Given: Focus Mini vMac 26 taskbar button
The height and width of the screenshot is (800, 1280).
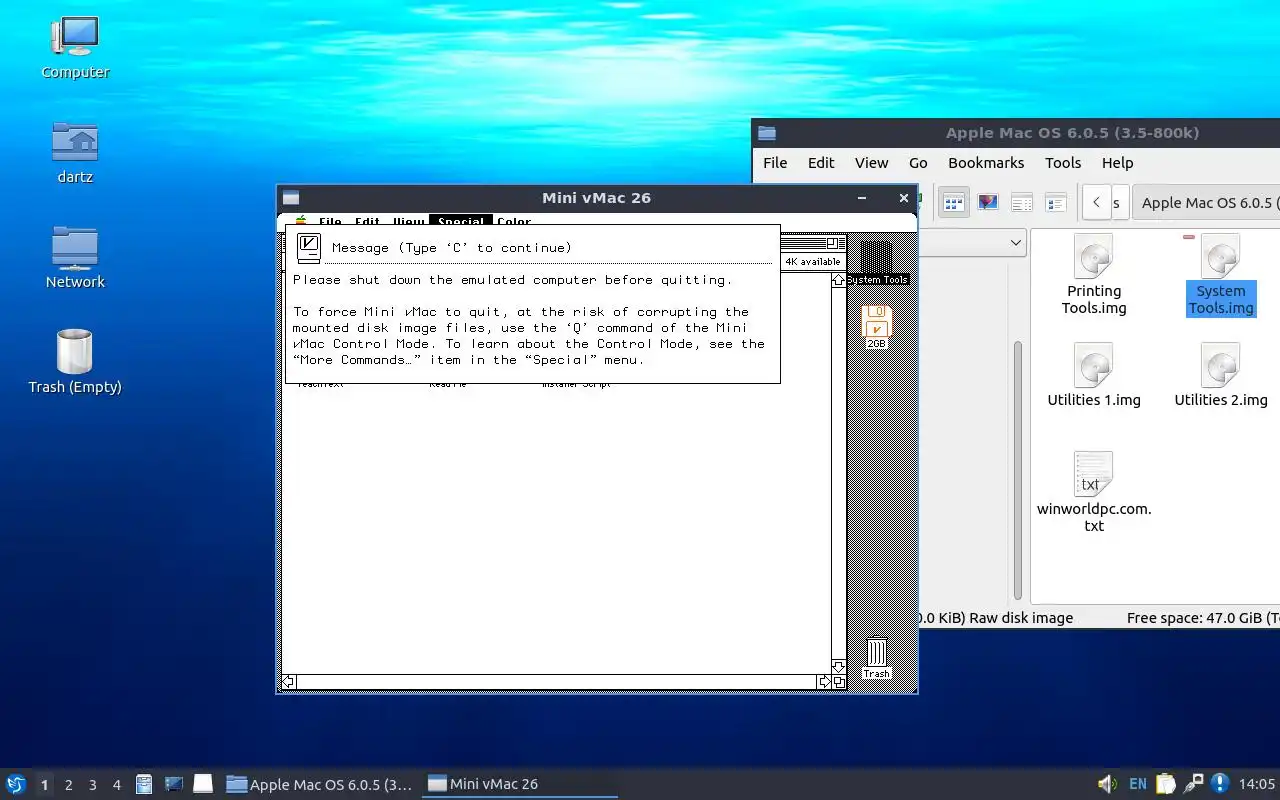Looking at the screenshot, I should click(x=521, y=784).
